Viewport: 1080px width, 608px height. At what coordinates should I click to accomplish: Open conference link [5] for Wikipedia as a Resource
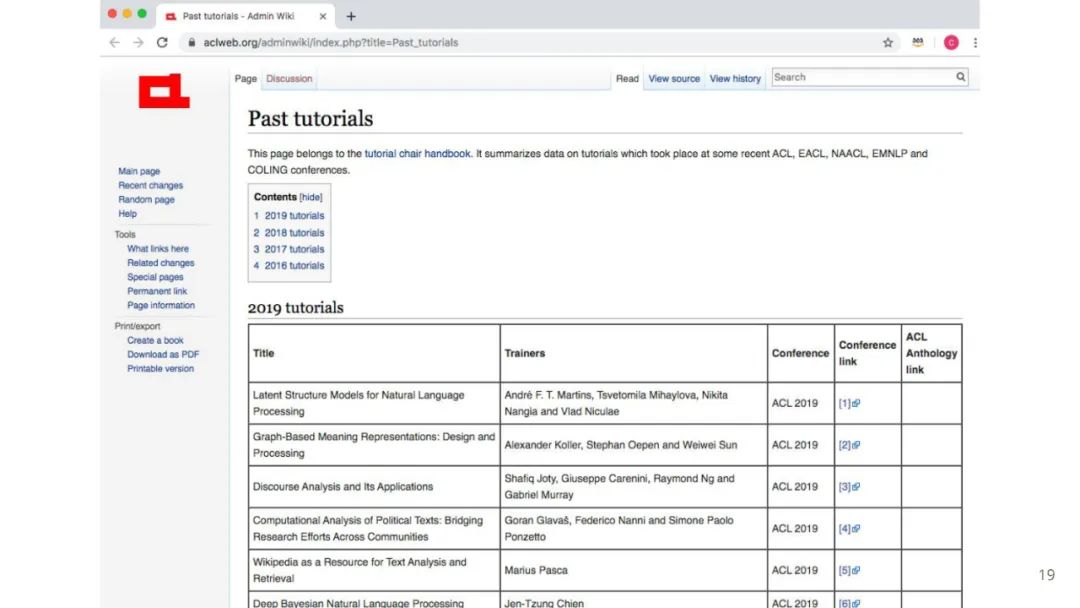click(849, 571)
